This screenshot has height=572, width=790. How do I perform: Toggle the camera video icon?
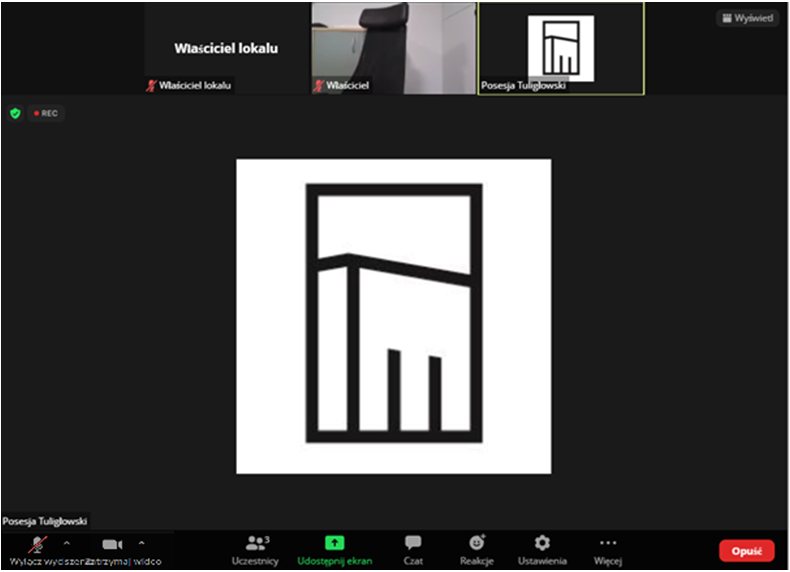(112, 544)
